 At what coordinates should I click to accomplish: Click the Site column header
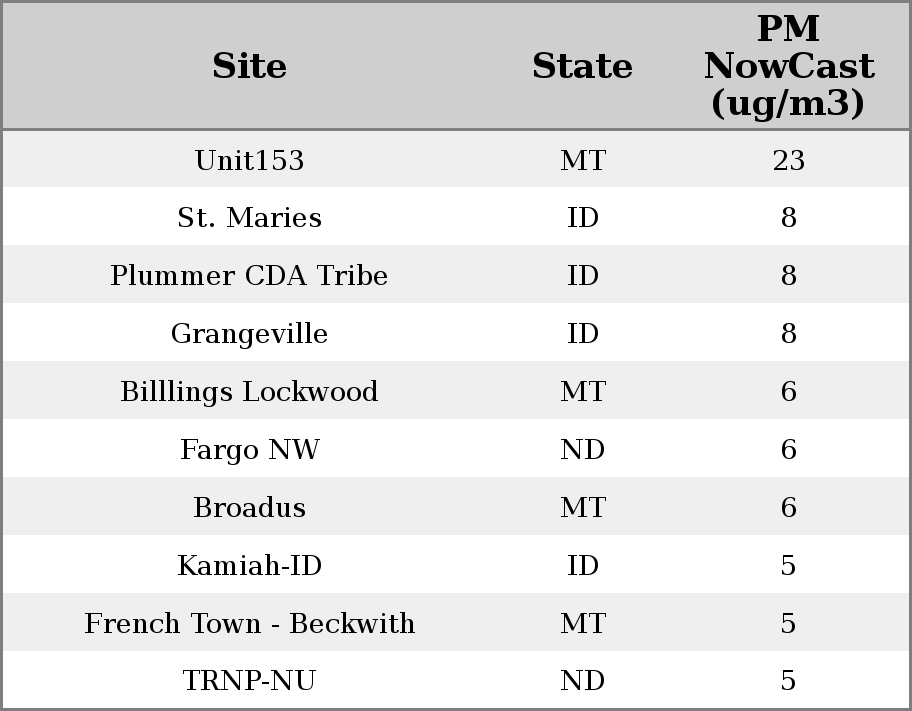(x=249, y=66)
